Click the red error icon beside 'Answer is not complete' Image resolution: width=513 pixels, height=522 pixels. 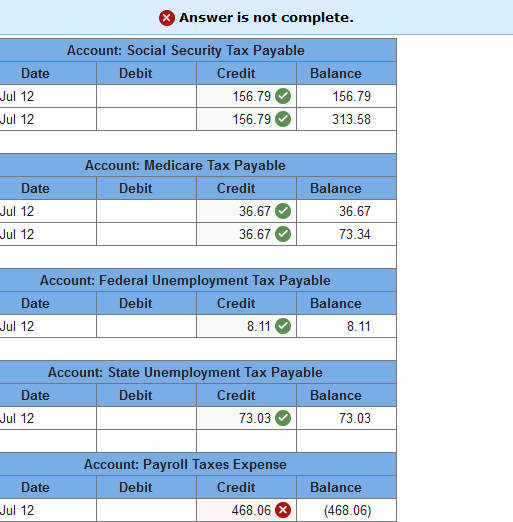(167, 18)
